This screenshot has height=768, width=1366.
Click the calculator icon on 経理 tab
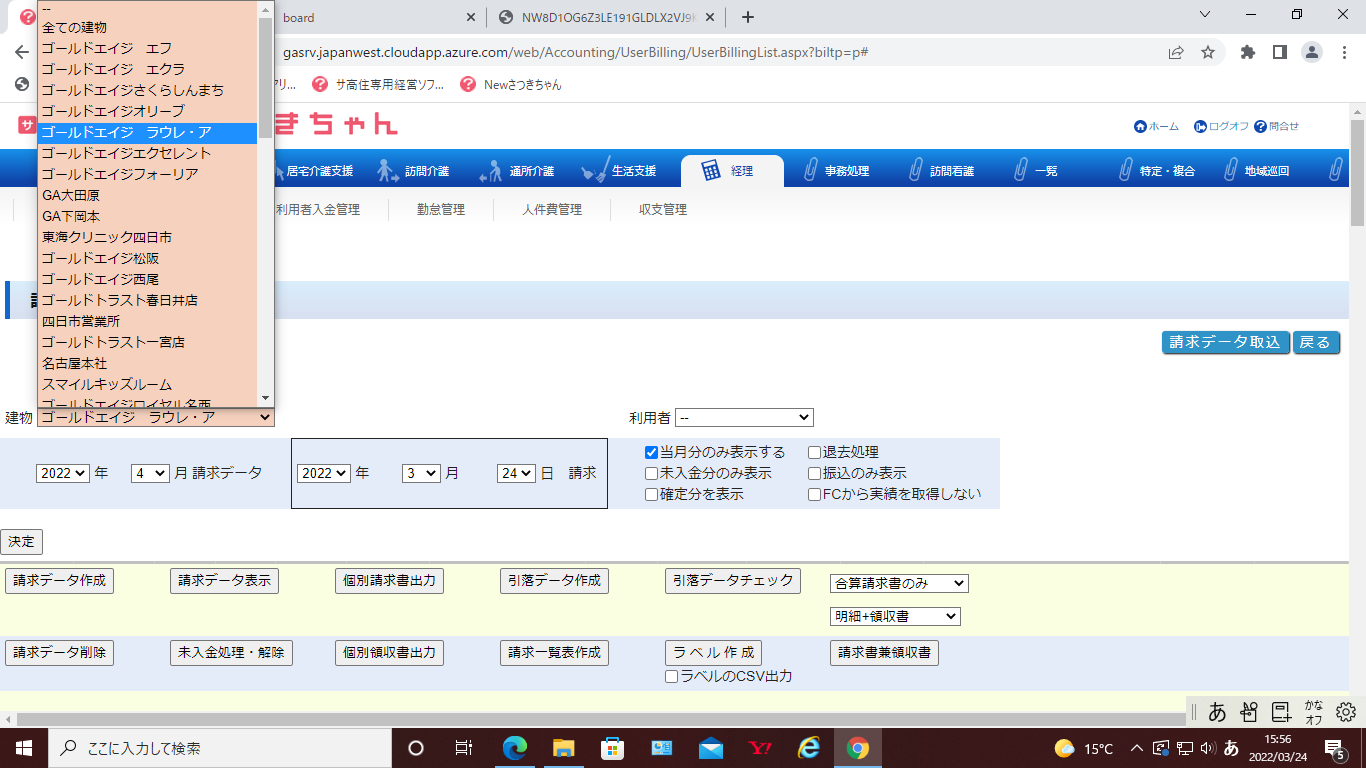pyautogui.click(x=711, y=171)
